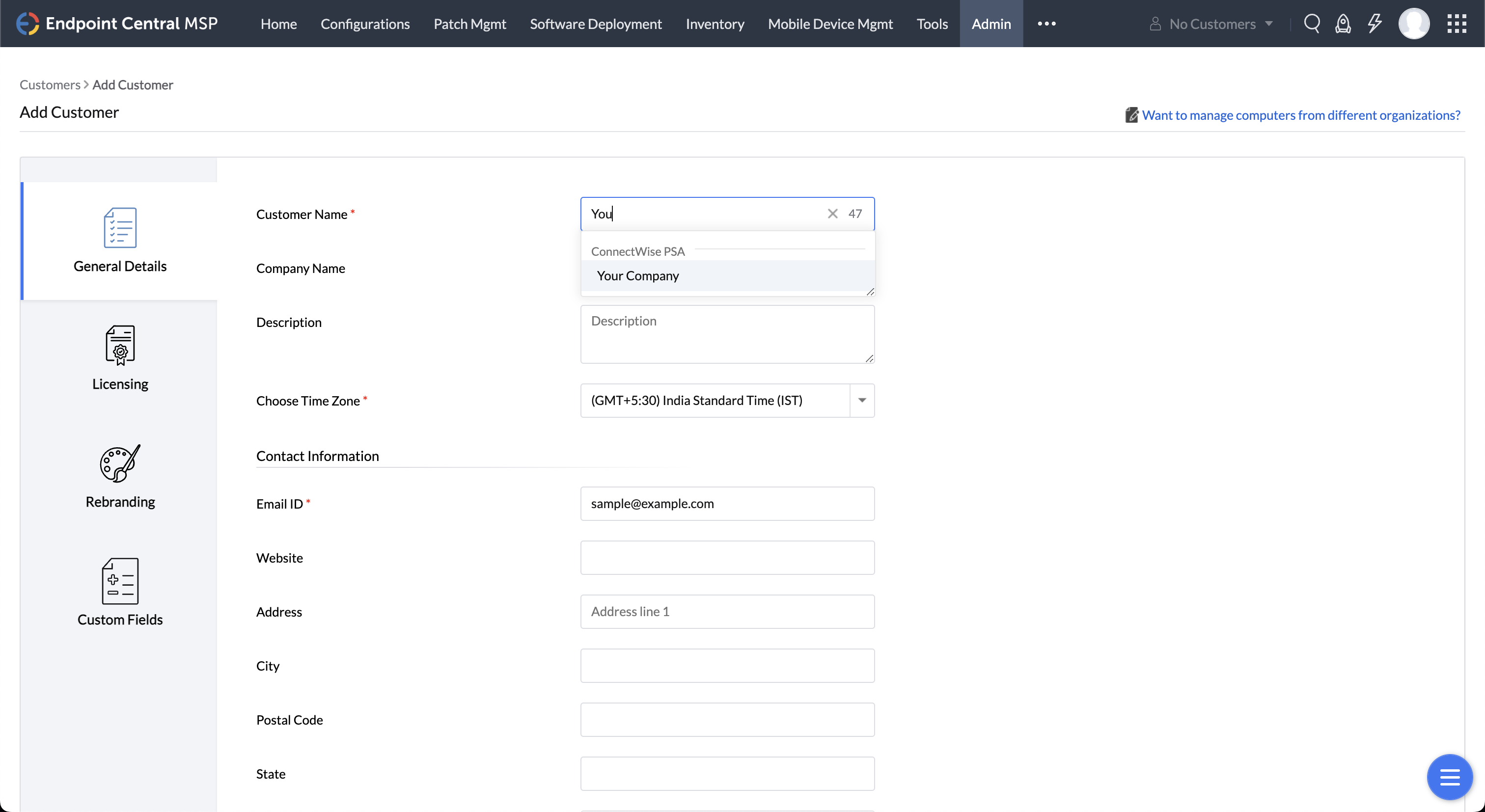Viewport: 1485px width, 812px height.
Task: Expand the more options ellipsis menu
Action: (x=1046, y=24)
